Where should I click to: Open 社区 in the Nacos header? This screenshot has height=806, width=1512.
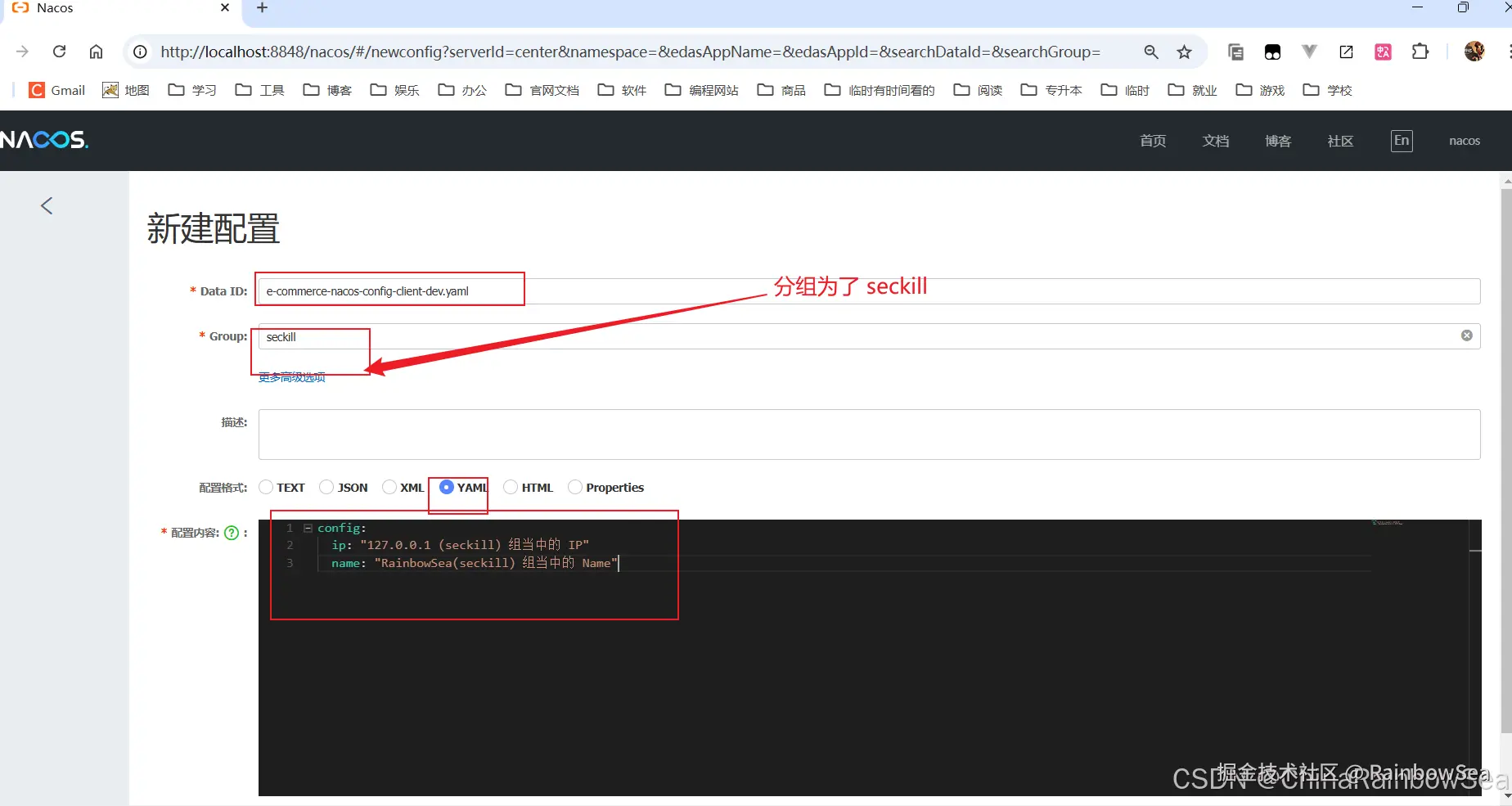pos(1340,141)
